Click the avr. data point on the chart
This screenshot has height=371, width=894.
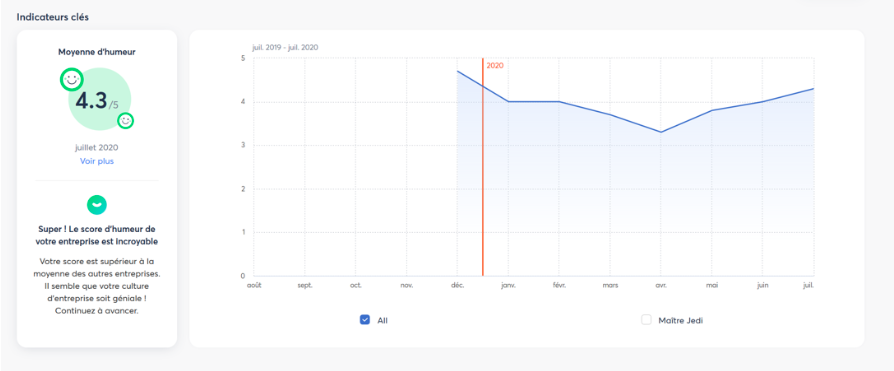(661, 132)
